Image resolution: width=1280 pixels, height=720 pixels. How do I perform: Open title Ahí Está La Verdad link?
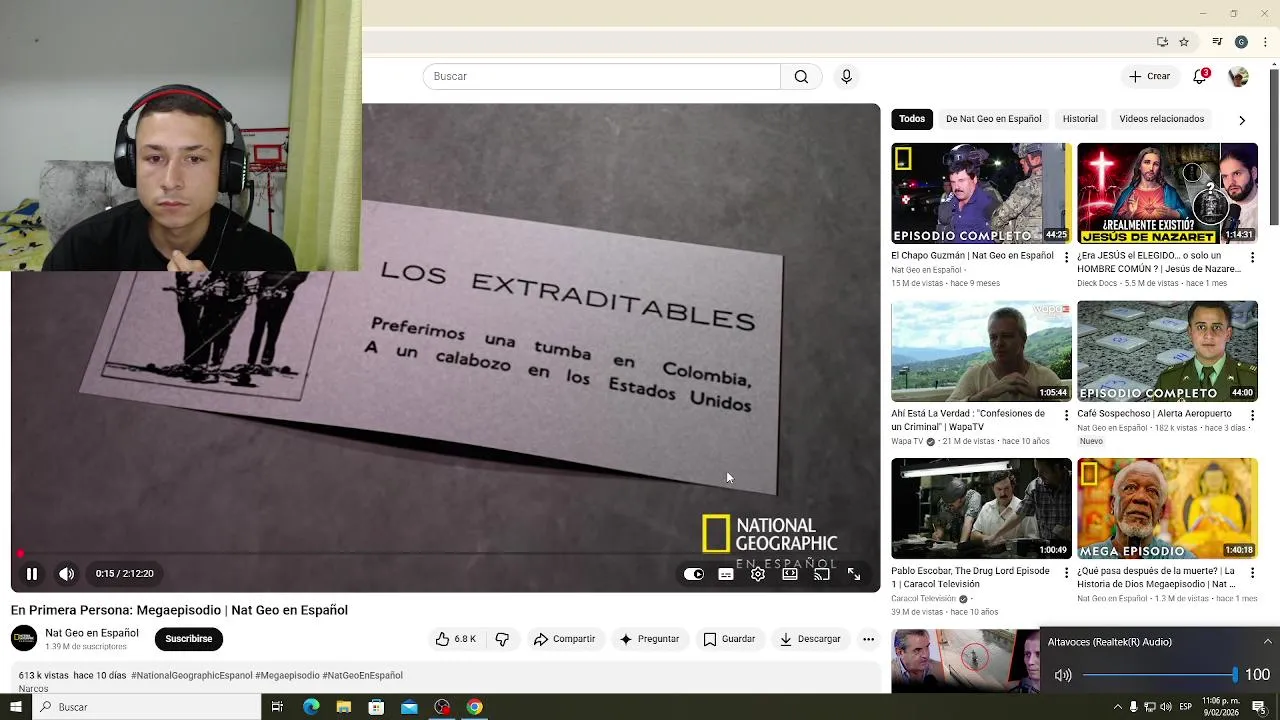pos(968,420)
